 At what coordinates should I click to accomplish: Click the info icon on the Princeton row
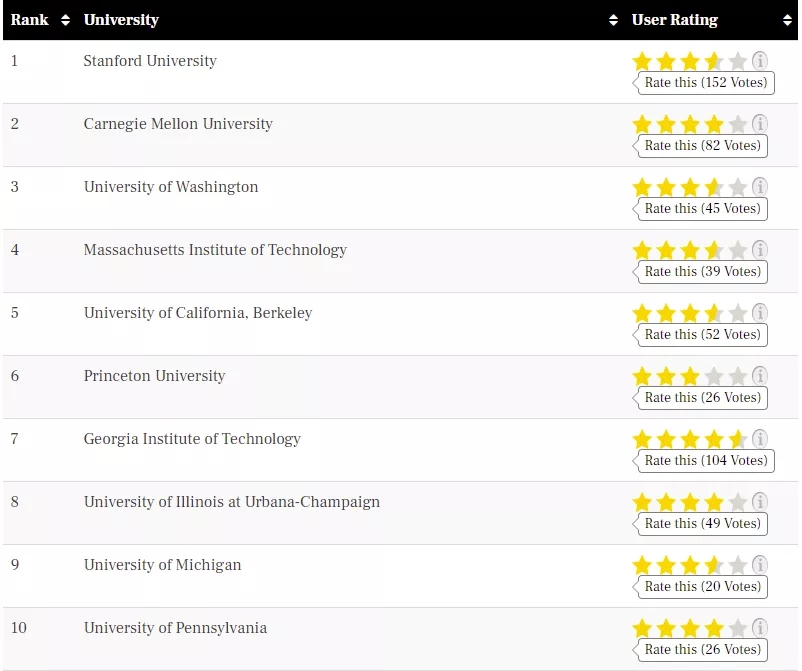tap(760, 376)
